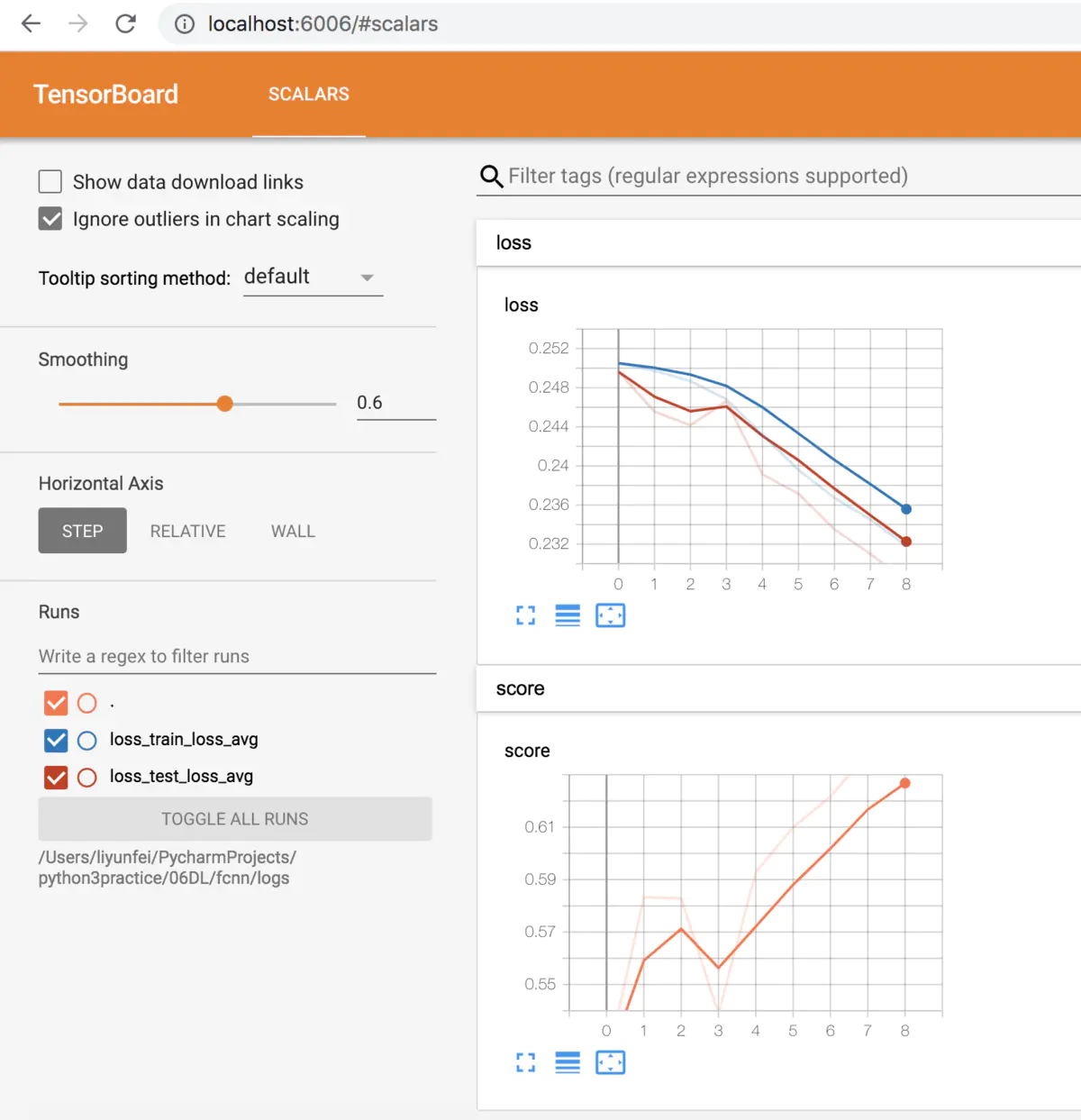Viewport: 1081px width, 1120px height.
Task: Open the Tooltip sorting method dropdown
Action: 313,278
